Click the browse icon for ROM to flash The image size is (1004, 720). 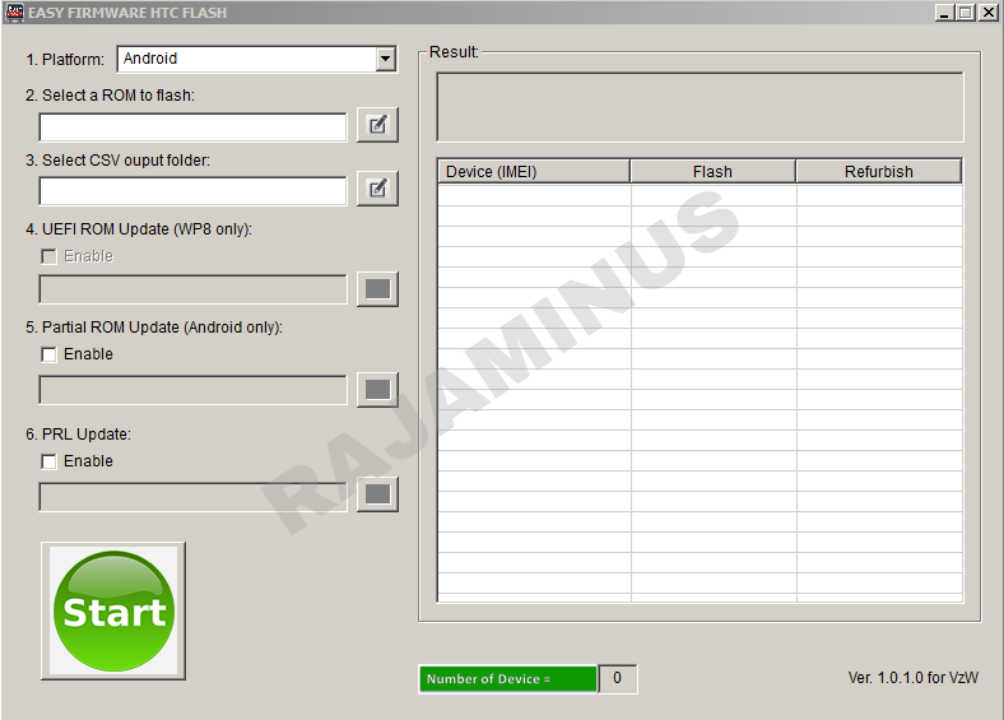tap(377, 125)
